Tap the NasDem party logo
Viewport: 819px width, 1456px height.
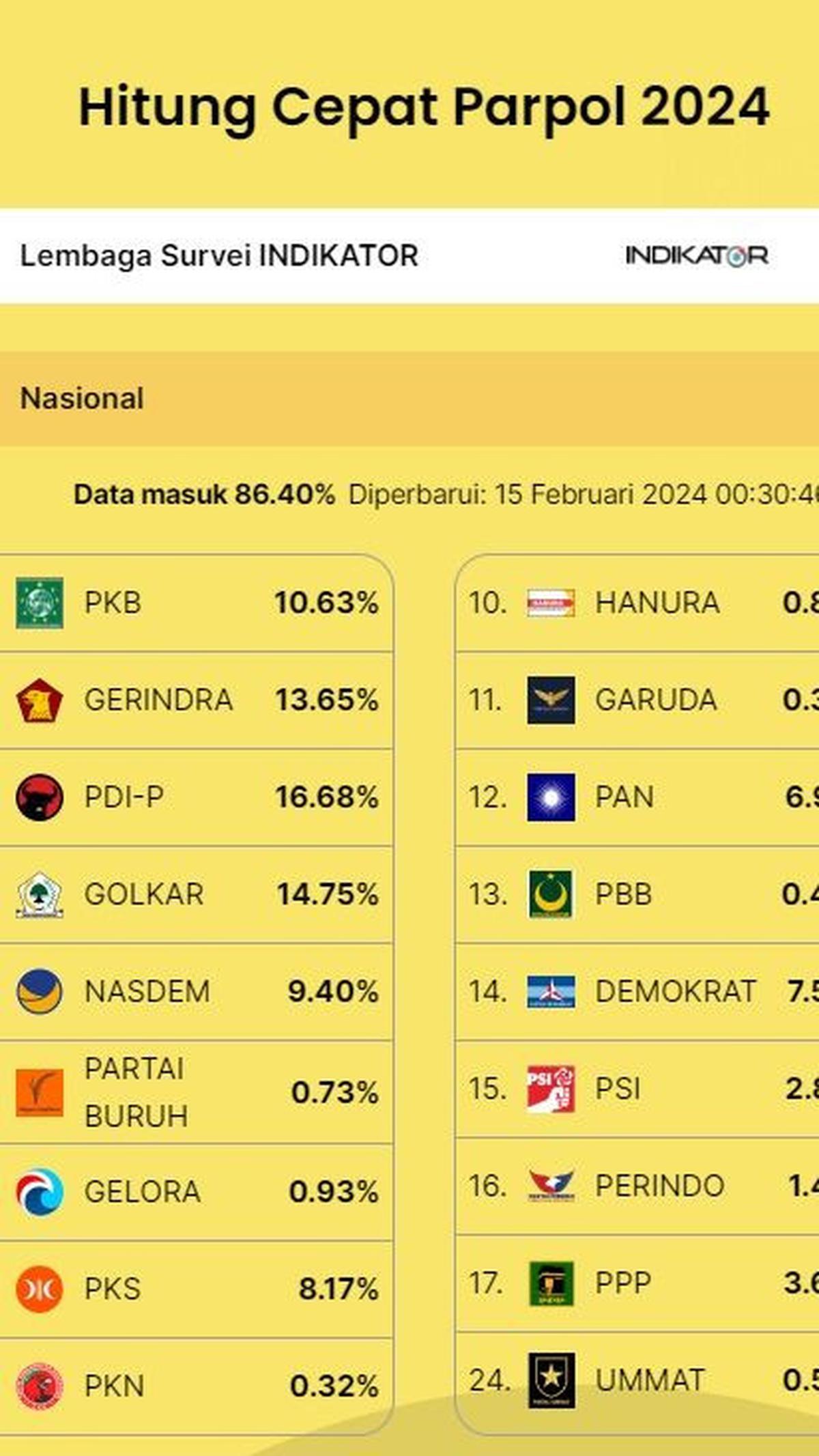[x=40, y=991]
